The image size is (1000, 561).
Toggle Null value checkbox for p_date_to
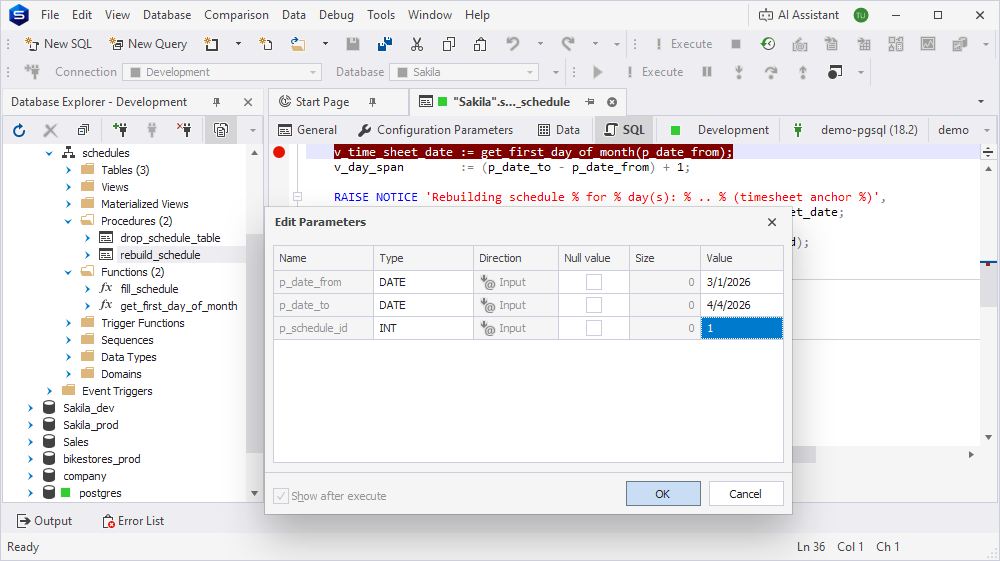coord(594,305)
